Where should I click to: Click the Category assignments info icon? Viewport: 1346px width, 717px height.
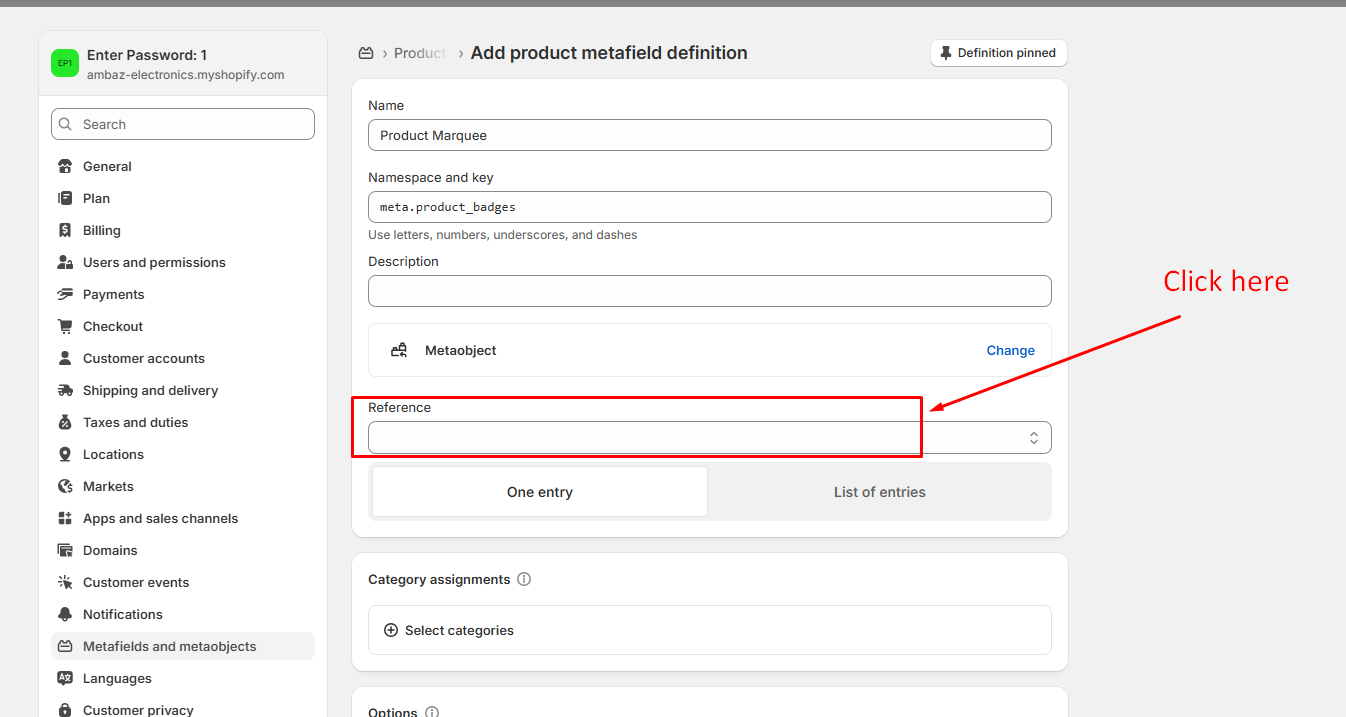coord(524,580)
